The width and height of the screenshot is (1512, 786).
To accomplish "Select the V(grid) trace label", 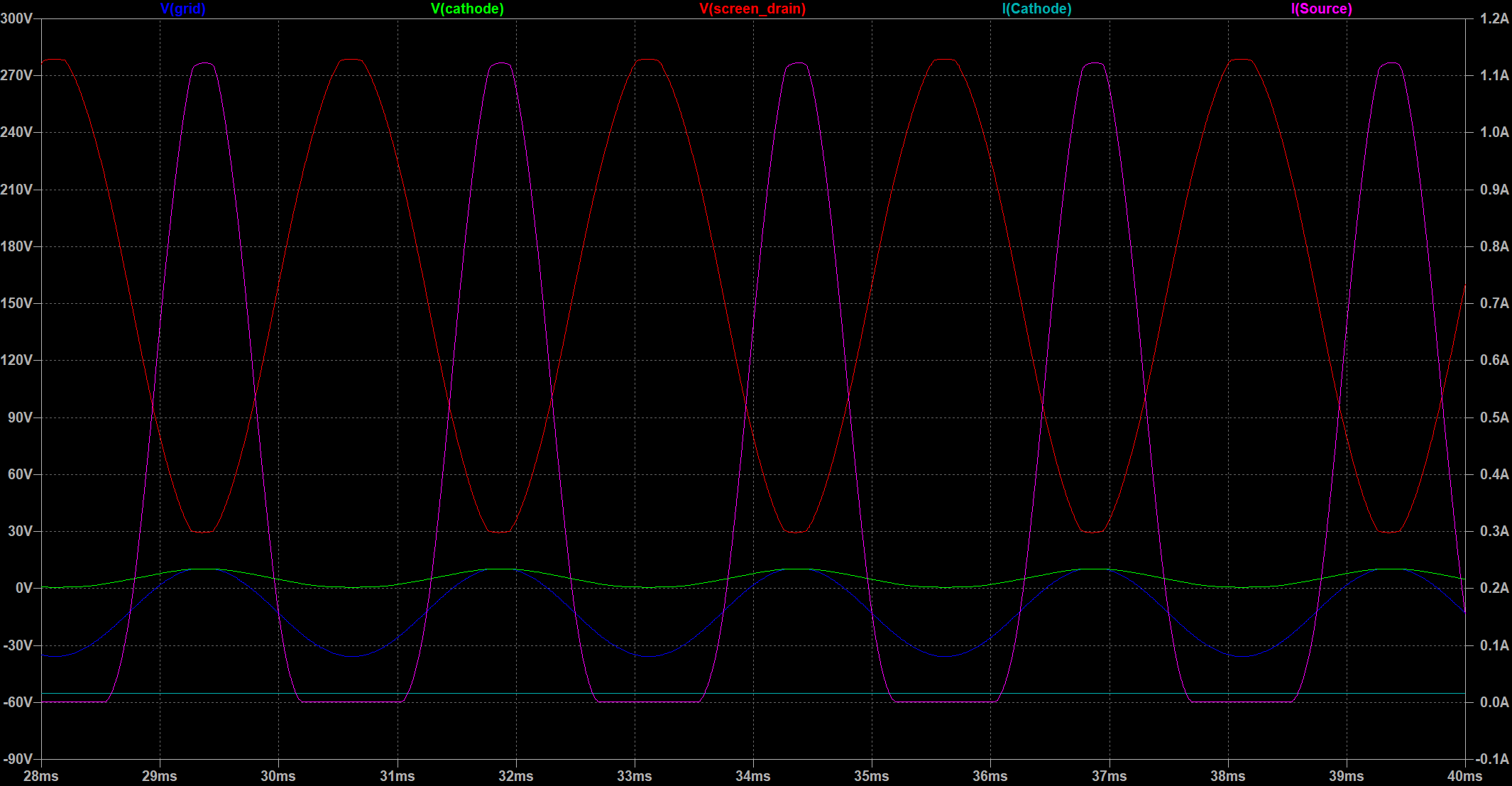I will click(x=182, y=9).
